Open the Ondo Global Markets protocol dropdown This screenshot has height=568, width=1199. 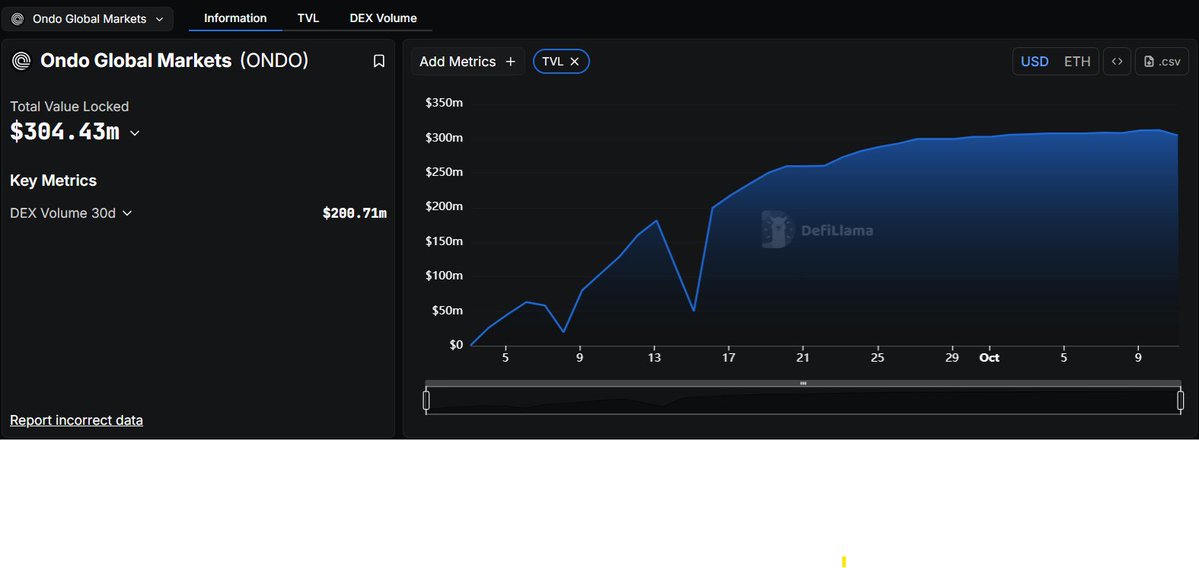coord(87,18)
